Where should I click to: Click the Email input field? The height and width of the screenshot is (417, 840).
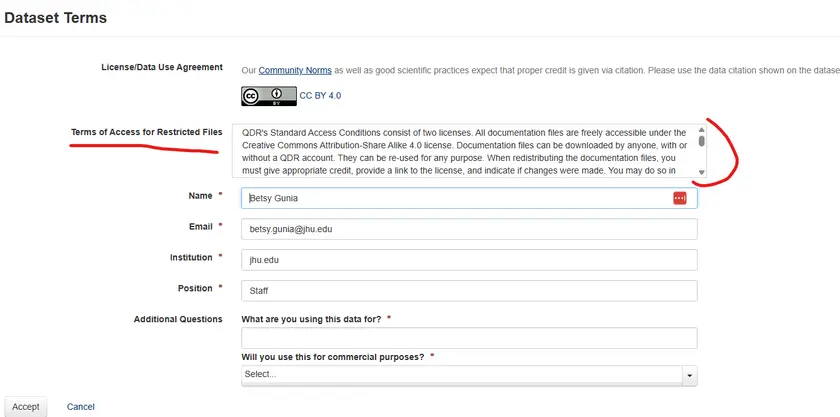tap(469, 229)
